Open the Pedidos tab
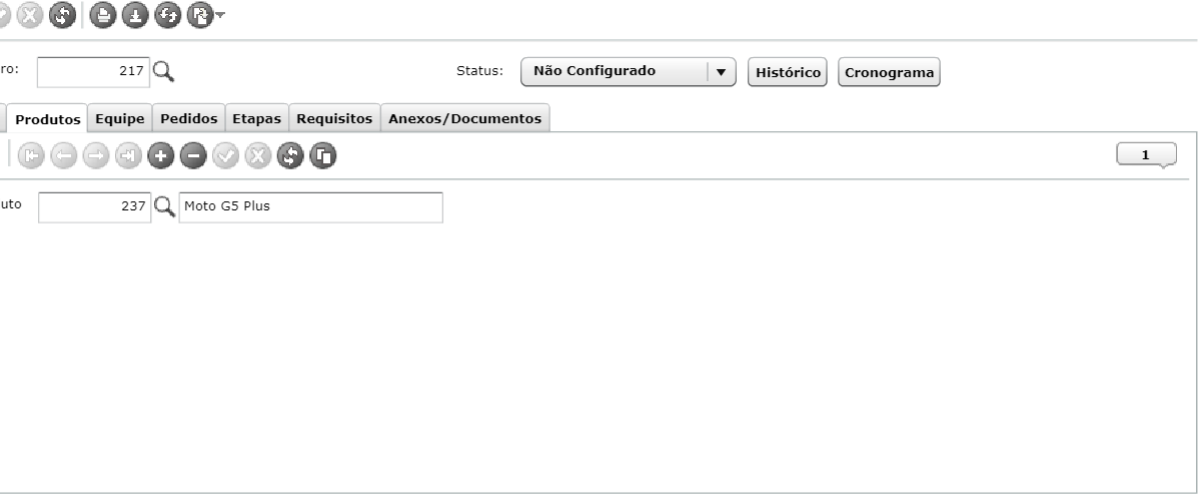 188,118
